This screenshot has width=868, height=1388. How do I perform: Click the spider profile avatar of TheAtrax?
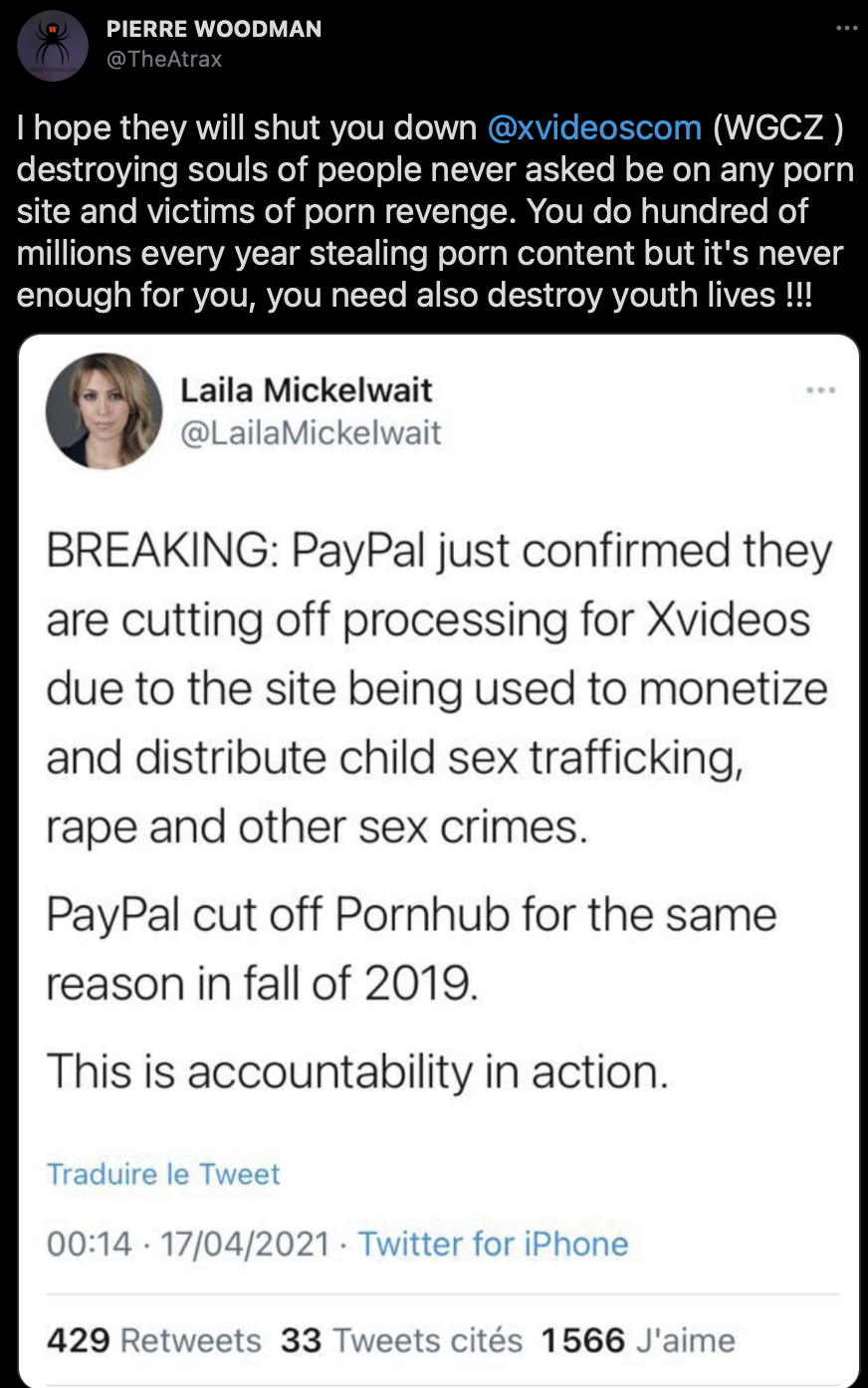click(53, 46)
